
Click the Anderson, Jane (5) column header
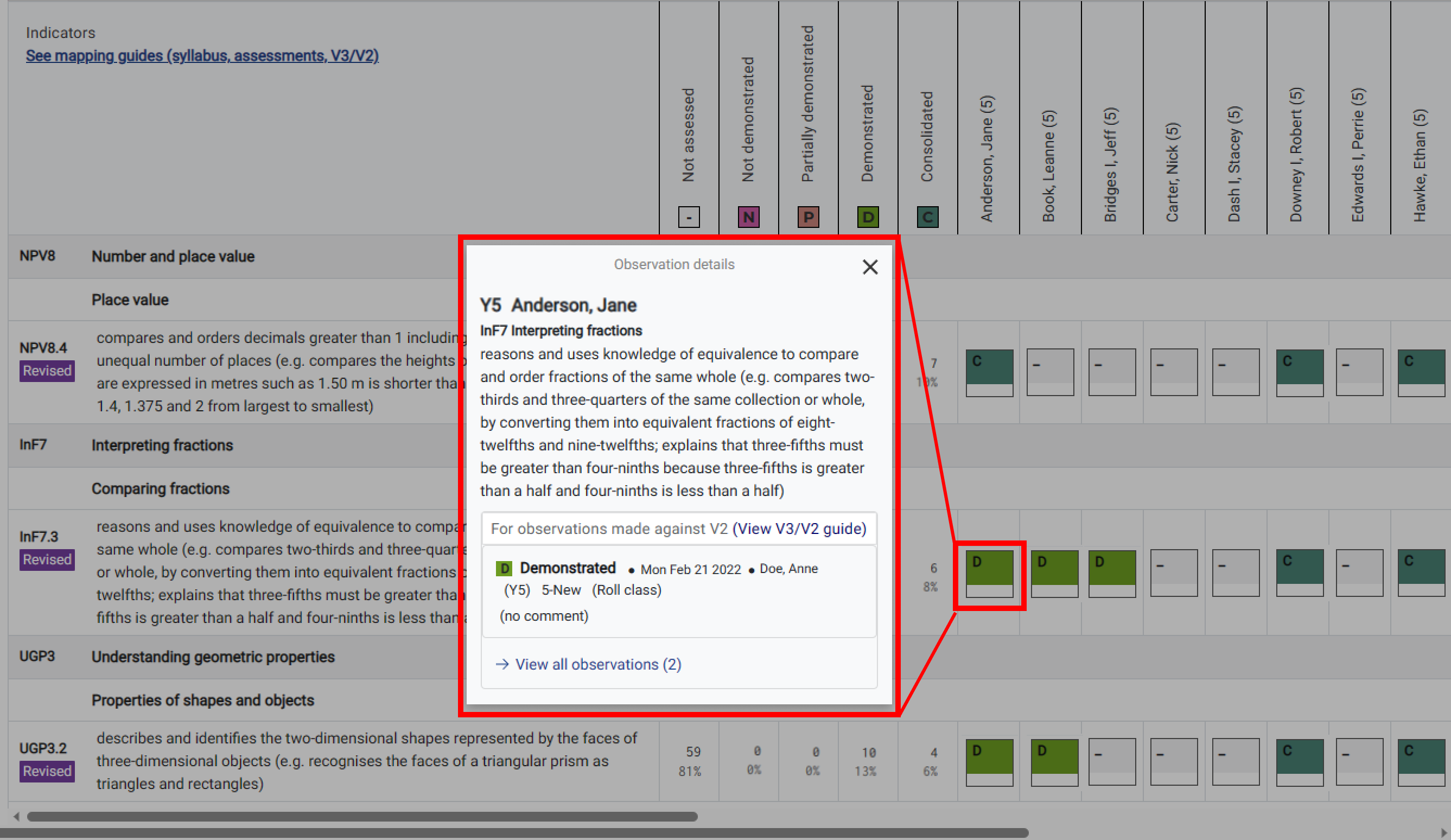click(x=988, y=158)
